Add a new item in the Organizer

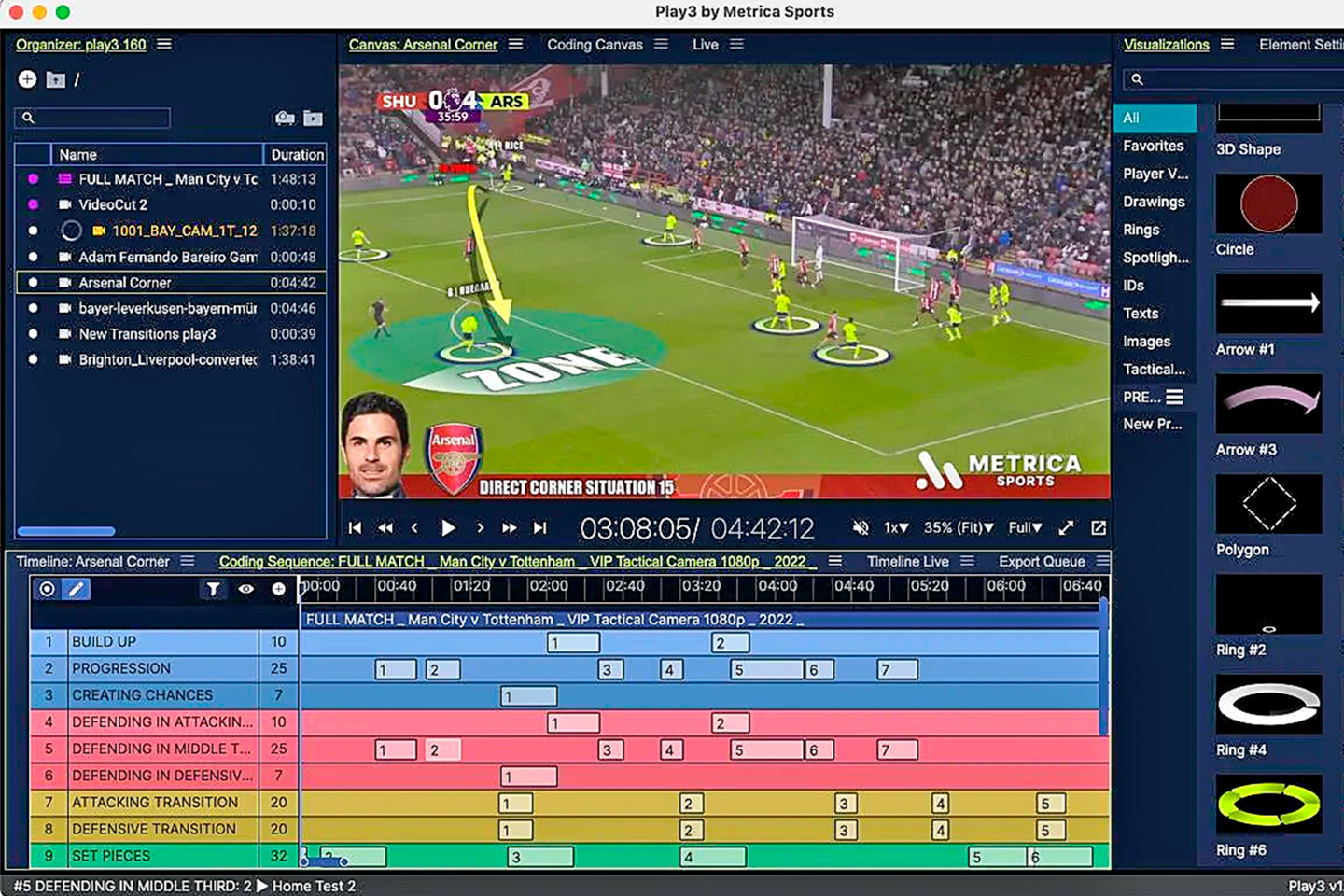[27, 79]
